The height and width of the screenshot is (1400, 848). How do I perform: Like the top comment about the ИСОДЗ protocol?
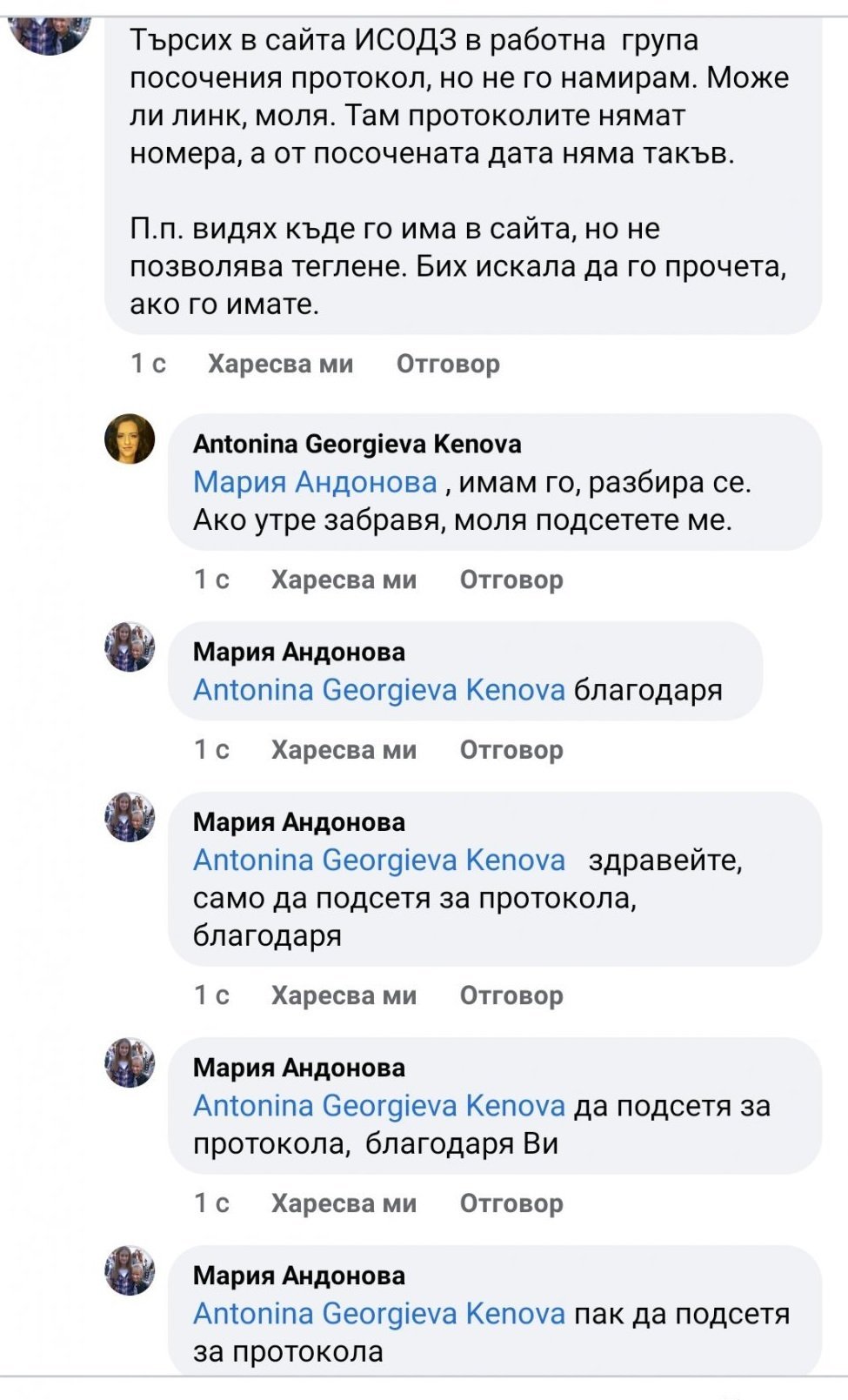click(280, 364)
